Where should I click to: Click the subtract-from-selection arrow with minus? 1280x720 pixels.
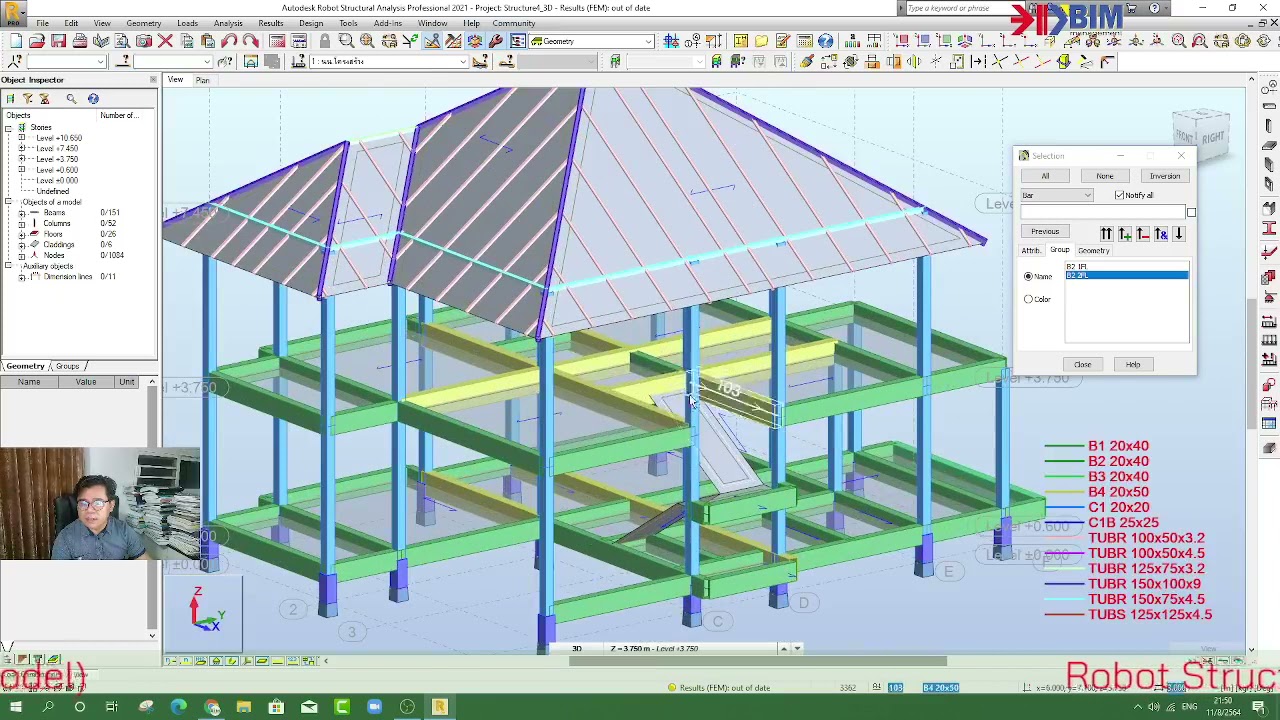(1142, 234)
